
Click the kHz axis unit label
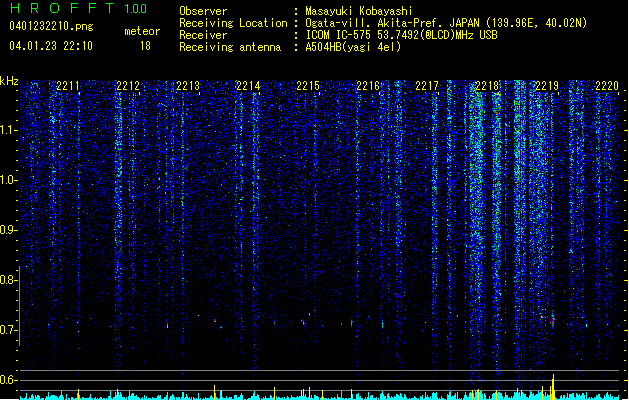[x=9, y=81]
